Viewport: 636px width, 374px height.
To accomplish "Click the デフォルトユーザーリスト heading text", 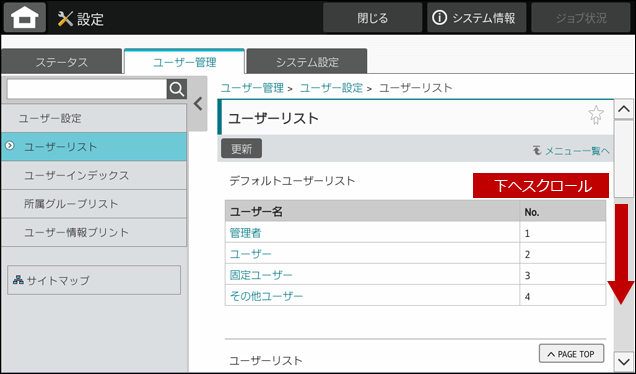I will [292, 181].
